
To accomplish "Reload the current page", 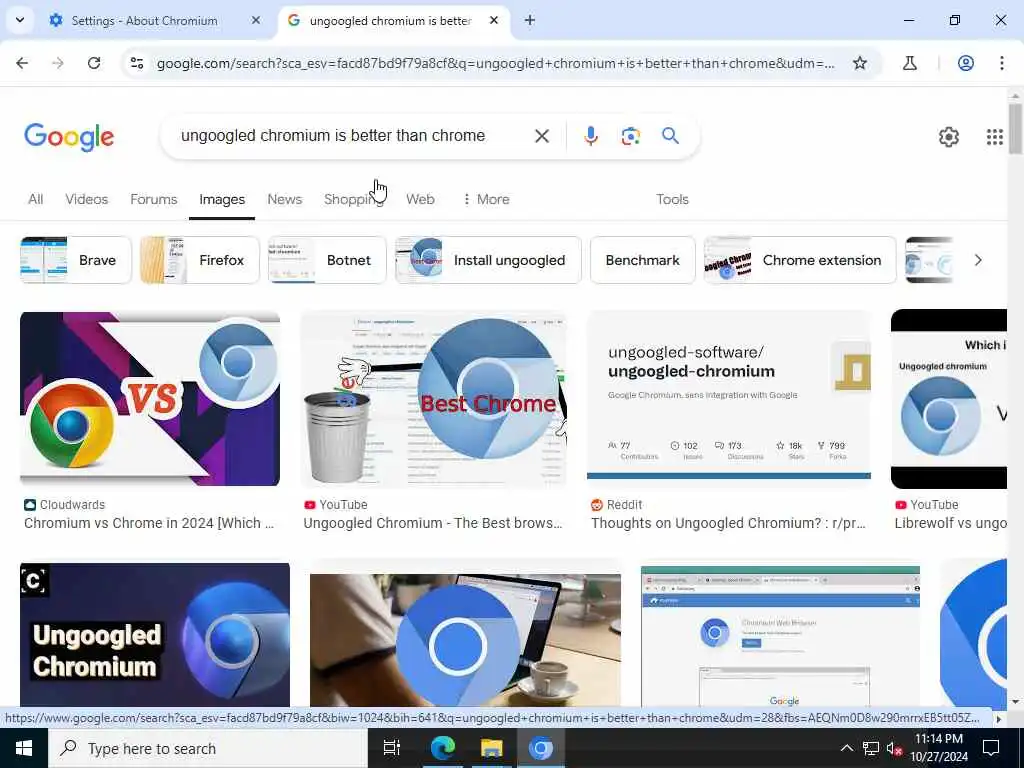I will [94, 63].
